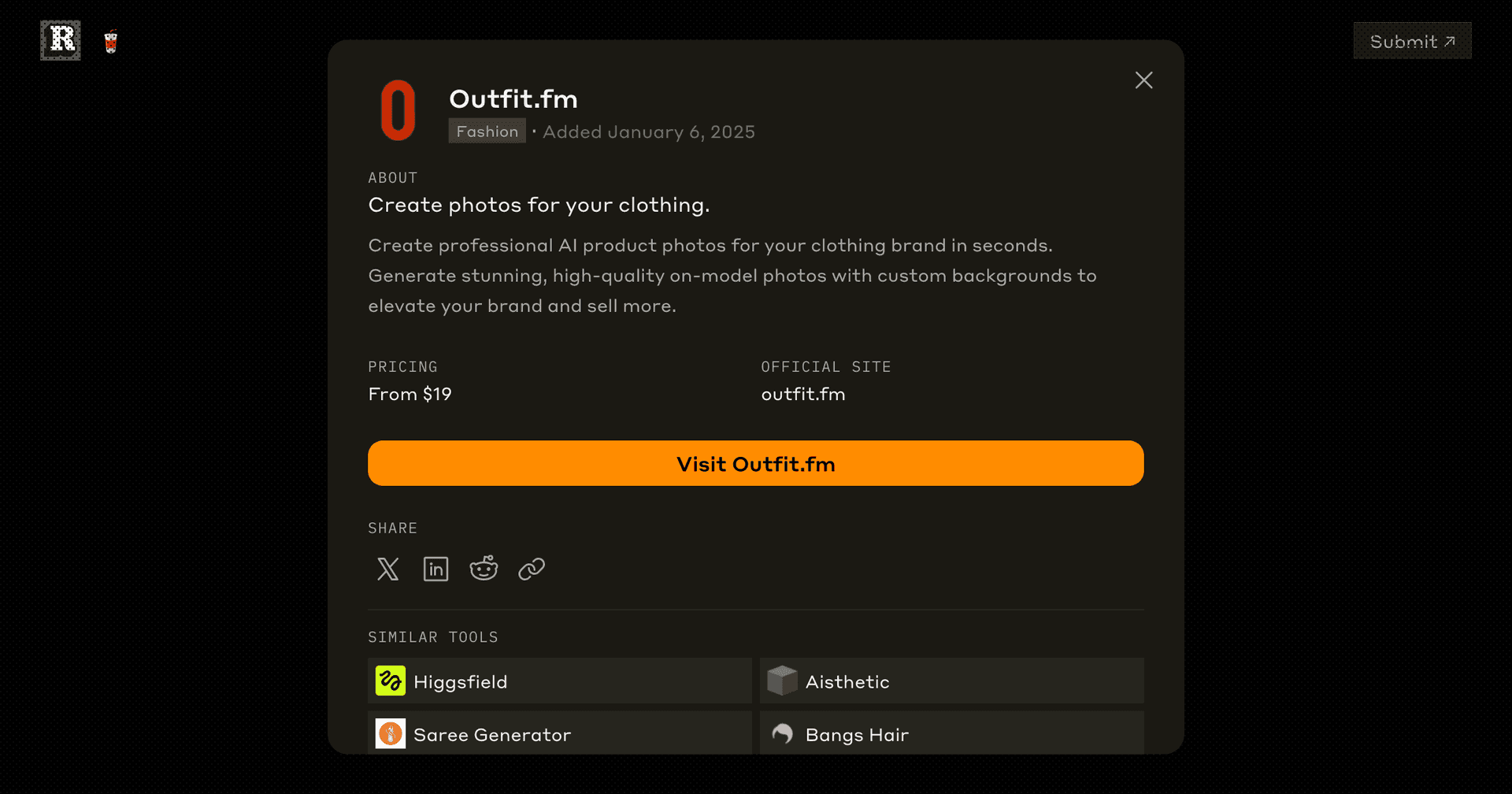Click the Higgsfield green logo icon

pyautogui.click(x=391, y=681)
